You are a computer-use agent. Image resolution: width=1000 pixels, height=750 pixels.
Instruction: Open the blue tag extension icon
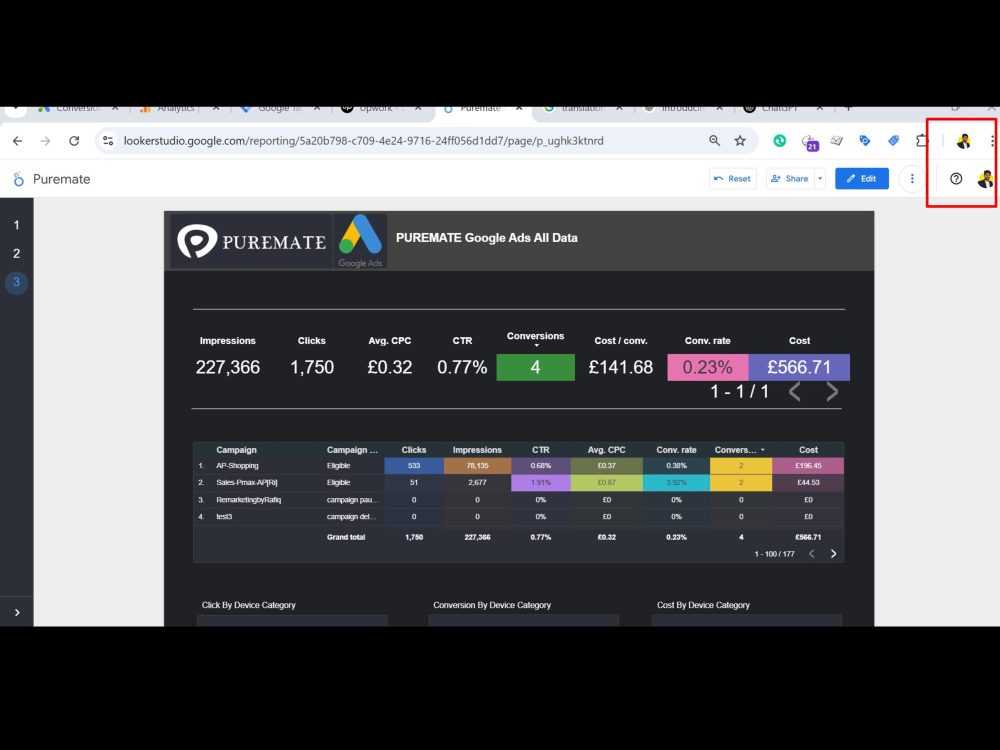(x=865, y=141)
